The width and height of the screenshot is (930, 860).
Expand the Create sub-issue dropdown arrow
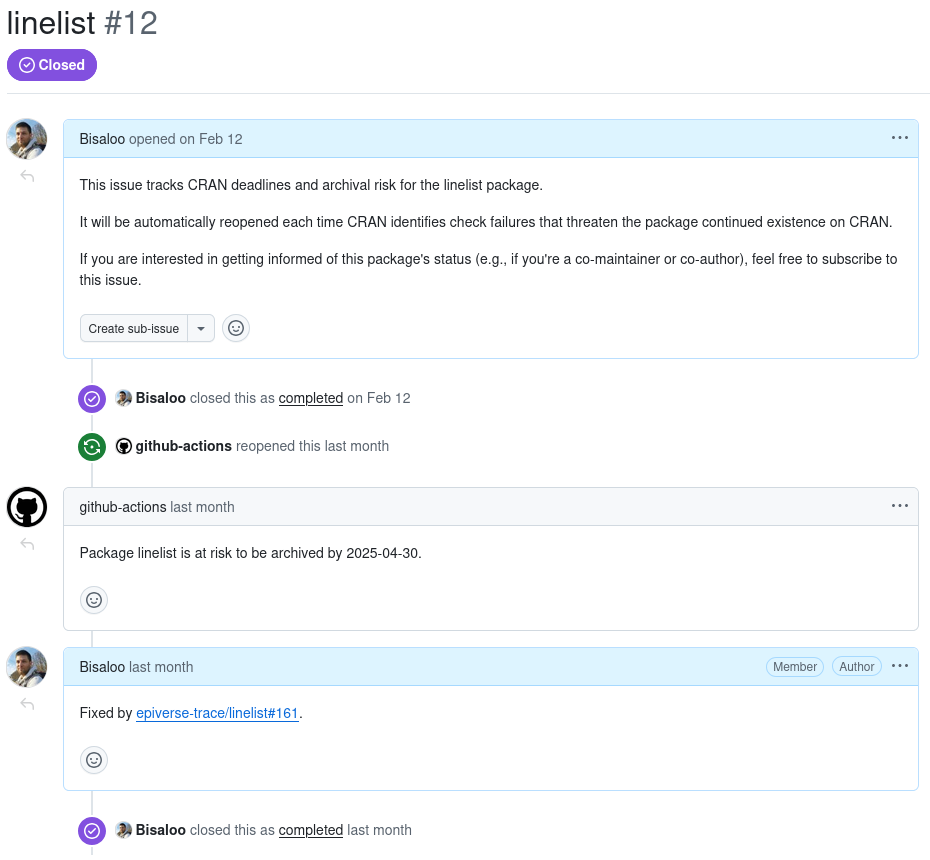[x=201, y=328]
